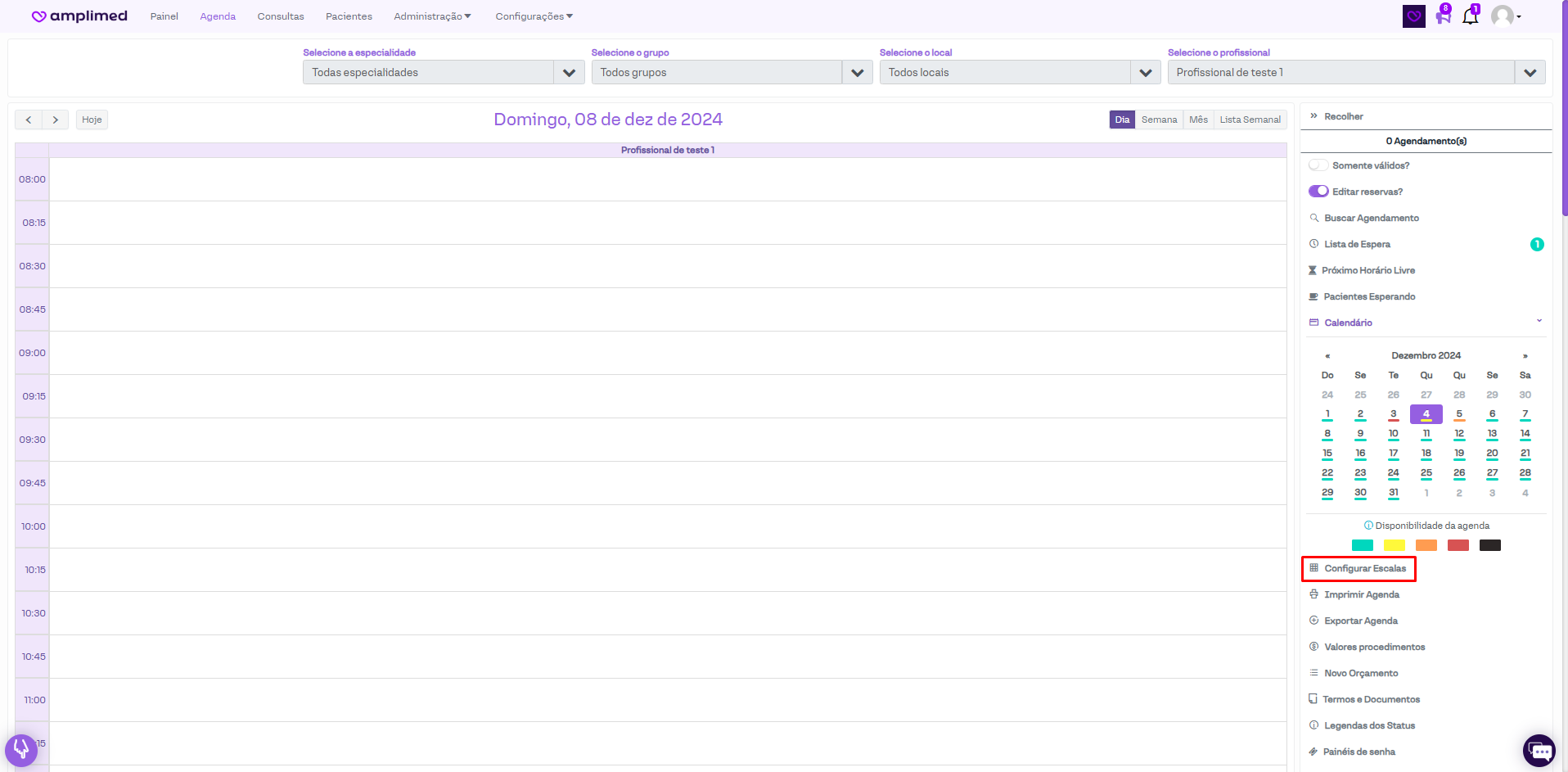Click the Exportar Agenda icon
Screen dimensions: 1568x772
pyautogui.click(x=1313, y=621)
